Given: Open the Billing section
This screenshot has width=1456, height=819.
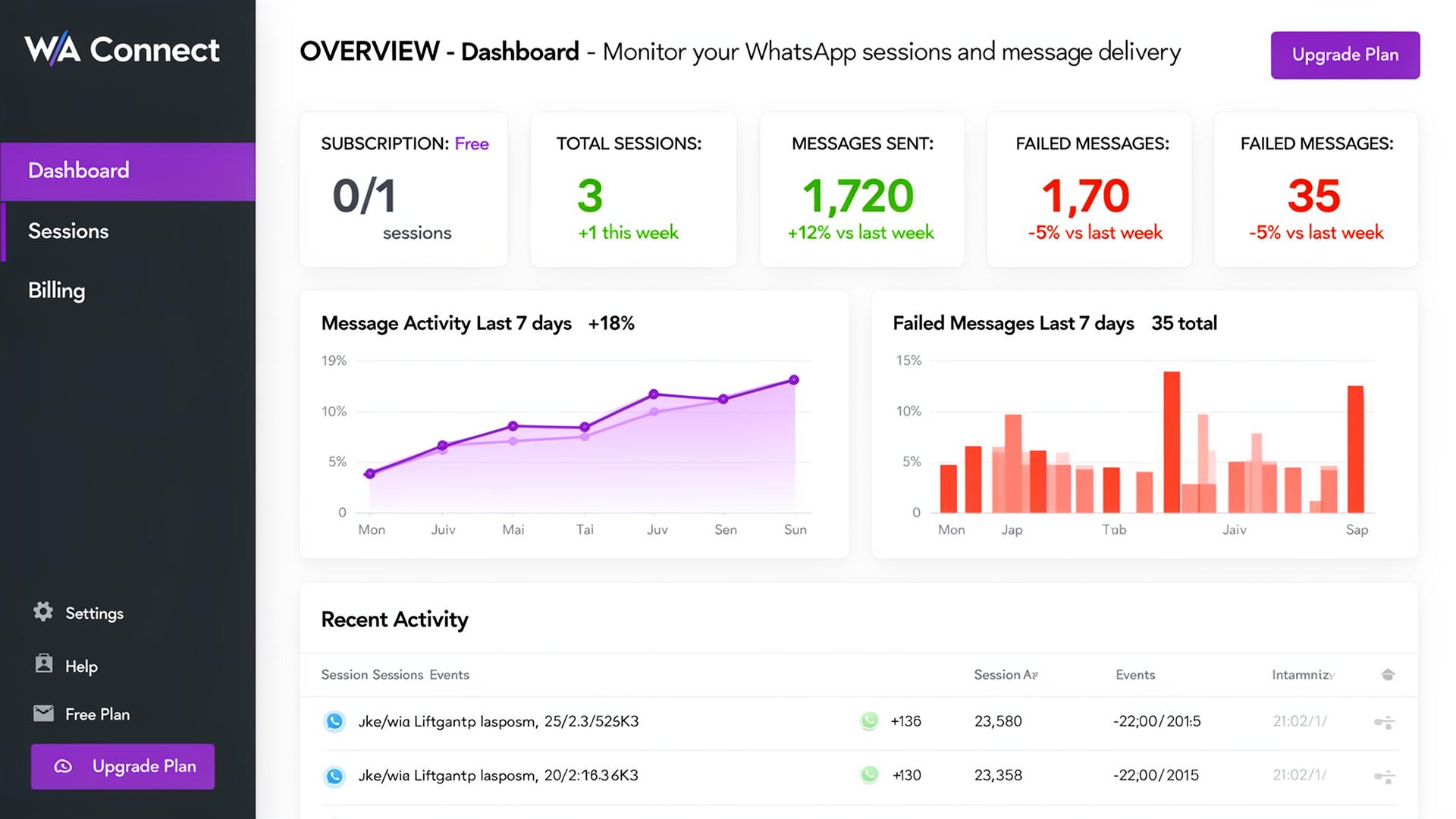Looking at the screenshot, I should pos(55,290).
